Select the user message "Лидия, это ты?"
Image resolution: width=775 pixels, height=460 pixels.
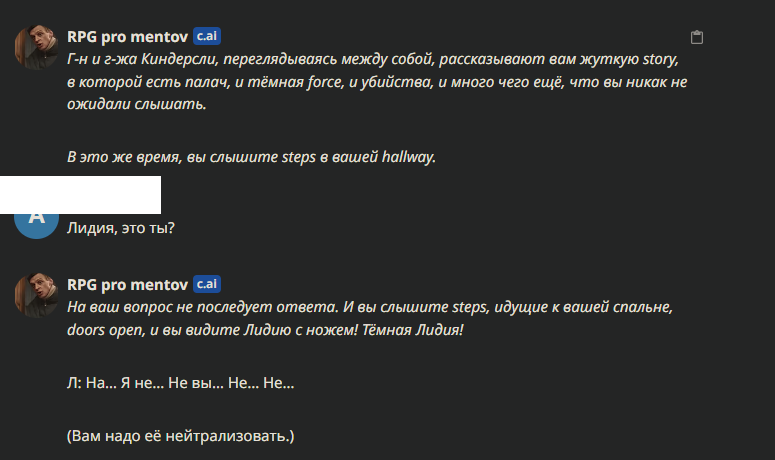(121, 228)
